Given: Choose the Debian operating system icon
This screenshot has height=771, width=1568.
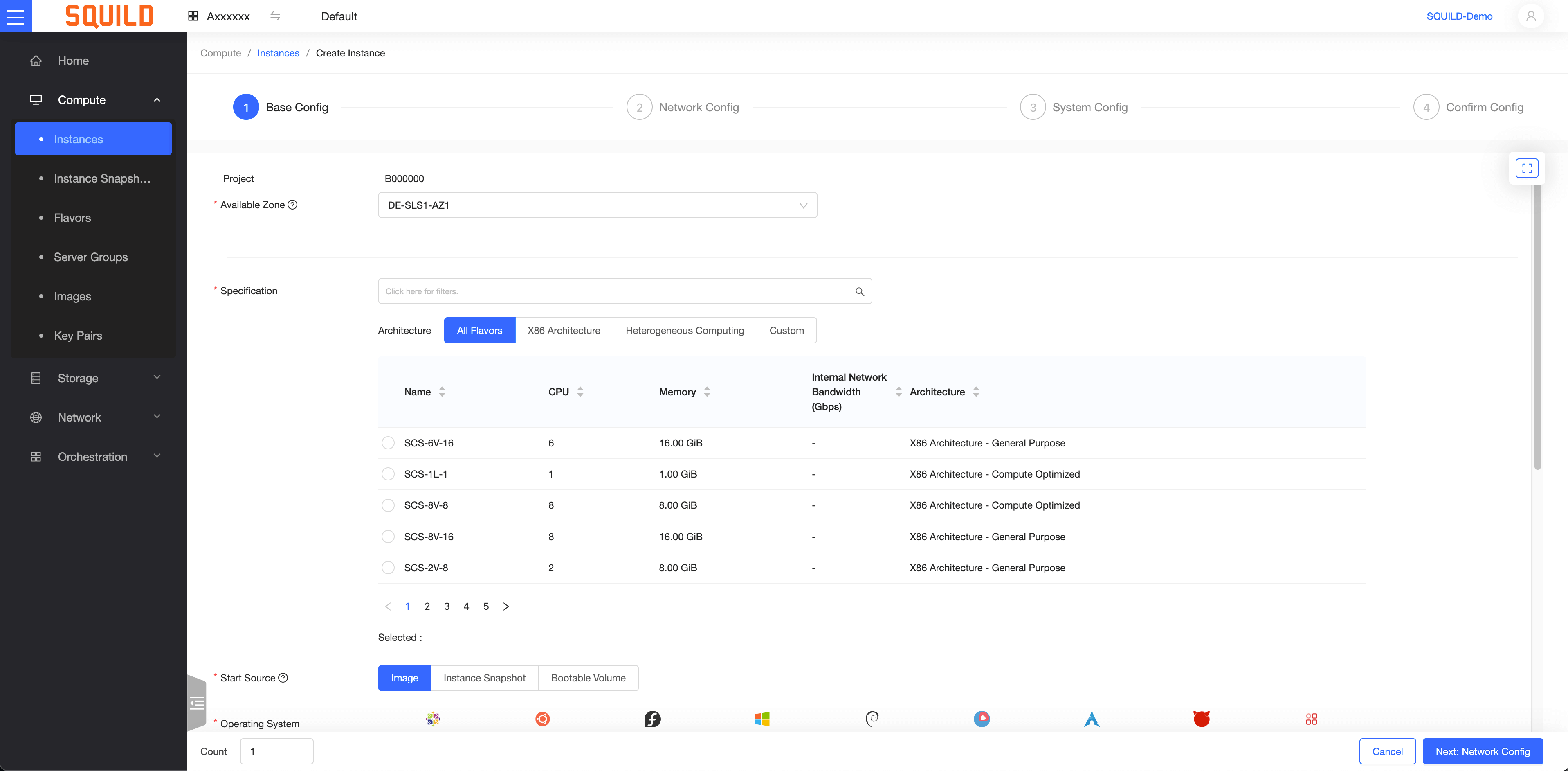Looking at the screenshot, I should (x=872, y=719).
